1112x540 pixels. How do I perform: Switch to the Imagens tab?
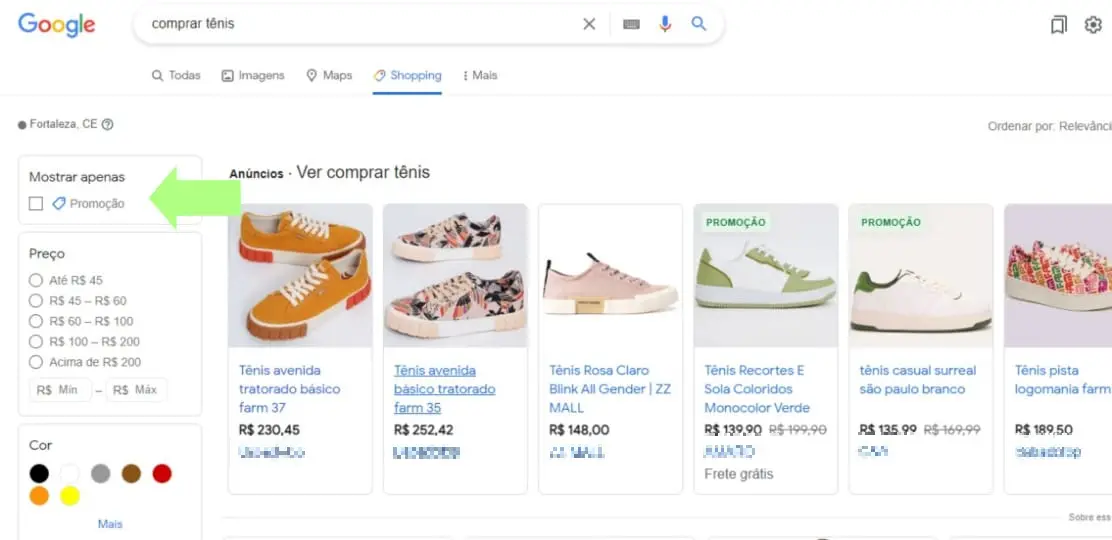[x=253, y=76]
